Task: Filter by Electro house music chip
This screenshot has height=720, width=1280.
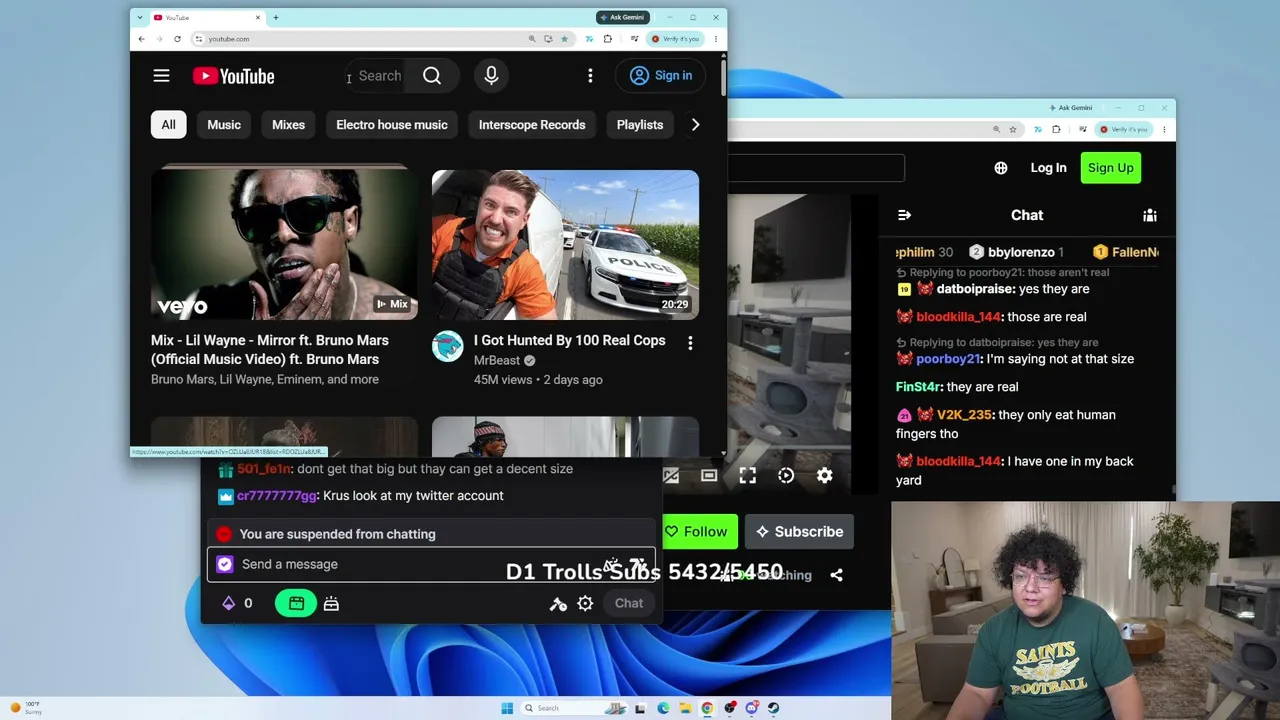Action: [392, 125]
